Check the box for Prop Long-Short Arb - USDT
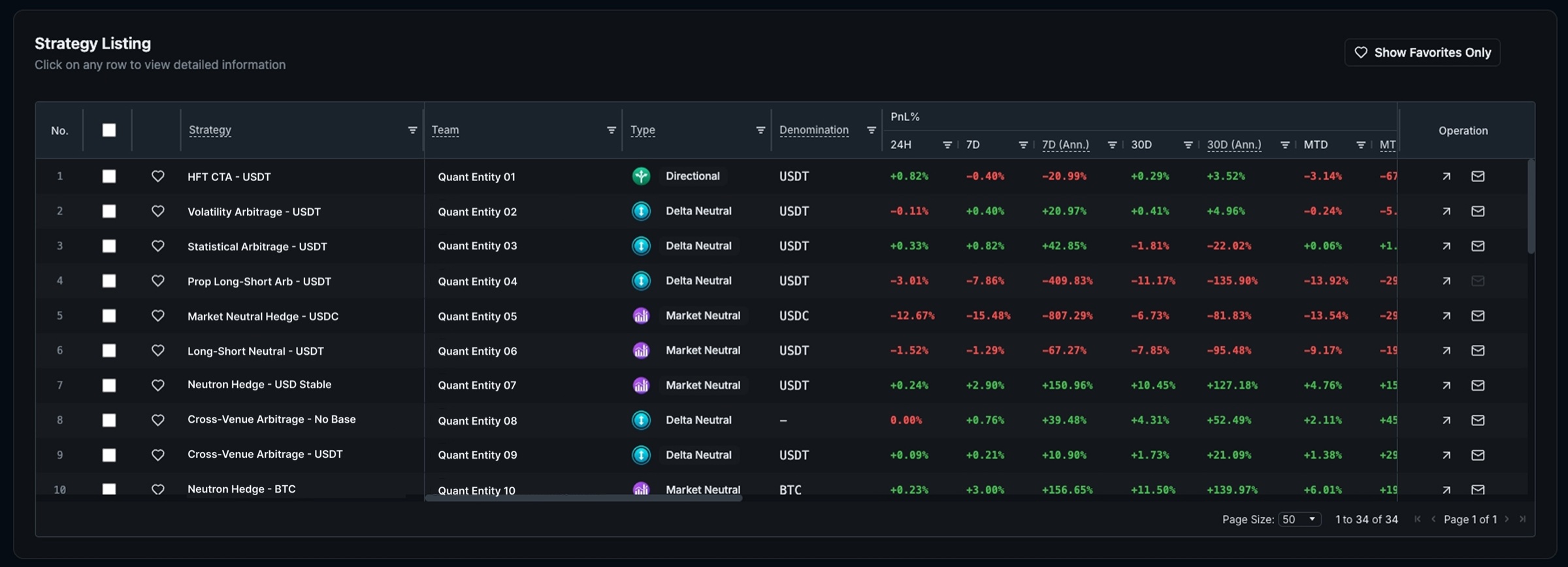The image size is (1568, 567). 109,281
